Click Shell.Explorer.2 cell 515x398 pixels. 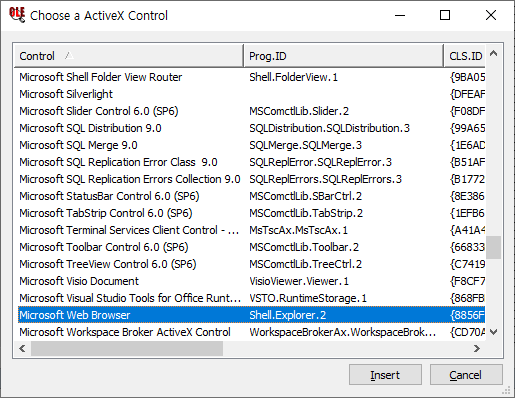[288, 315]
